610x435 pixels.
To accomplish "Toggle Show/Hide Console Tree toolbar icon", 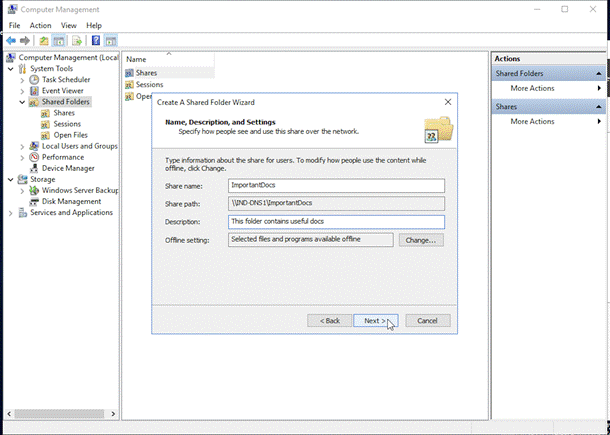I will pyautogui.click(x=59, y=40).
